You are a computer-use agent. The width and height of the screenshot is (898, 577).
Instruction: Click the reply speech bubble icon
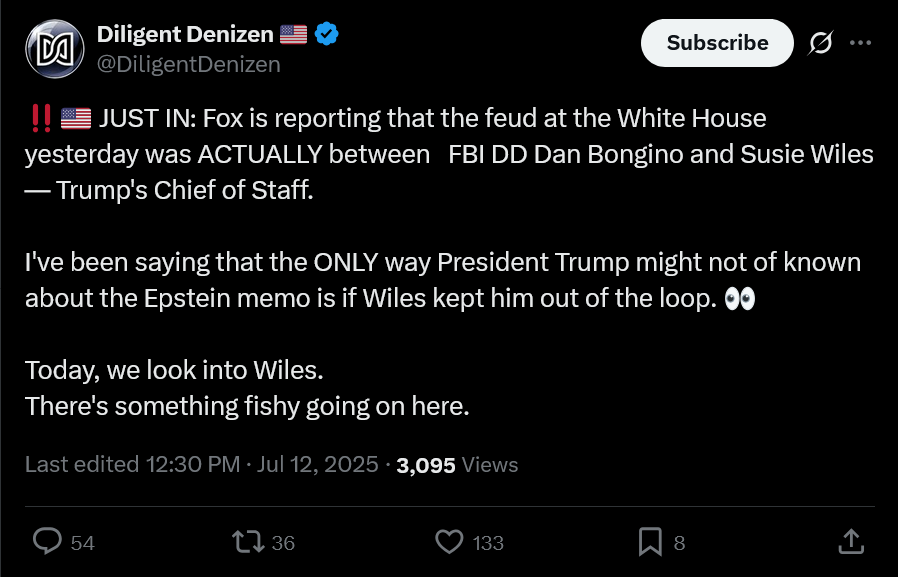tap(47, 542)
